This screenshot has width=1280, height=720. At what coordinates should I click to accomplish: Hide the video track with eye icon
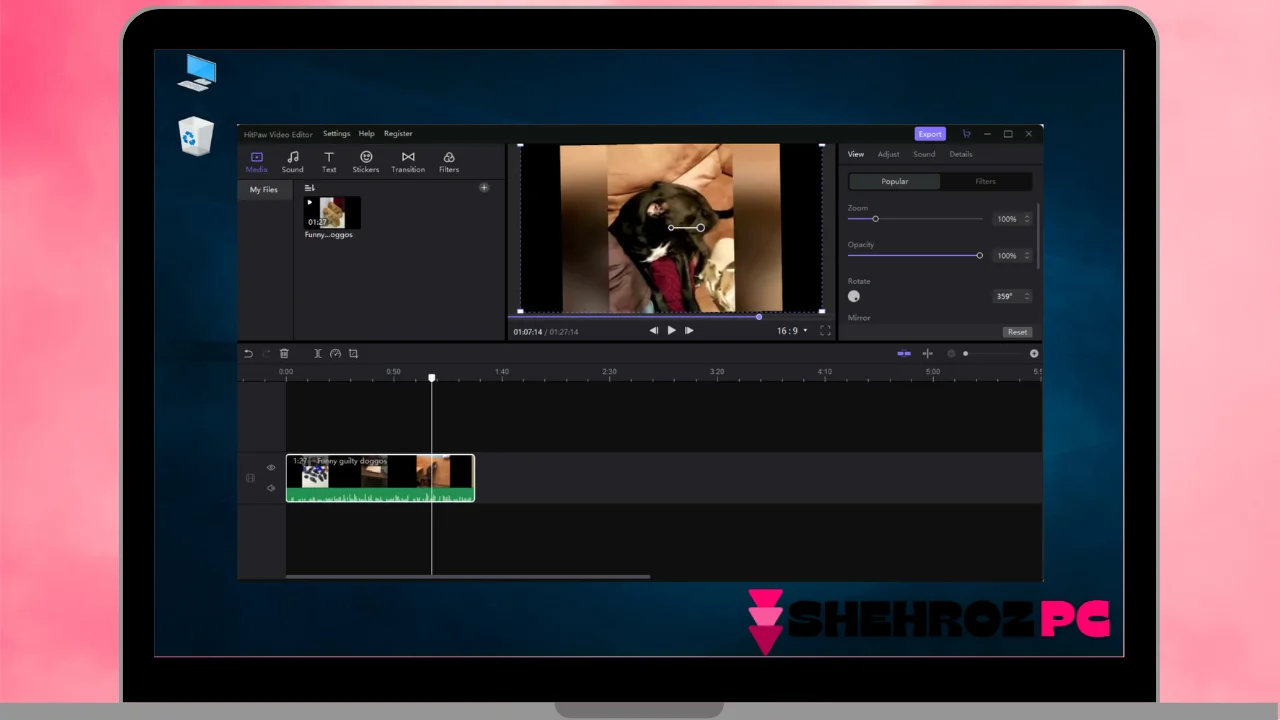270,467
